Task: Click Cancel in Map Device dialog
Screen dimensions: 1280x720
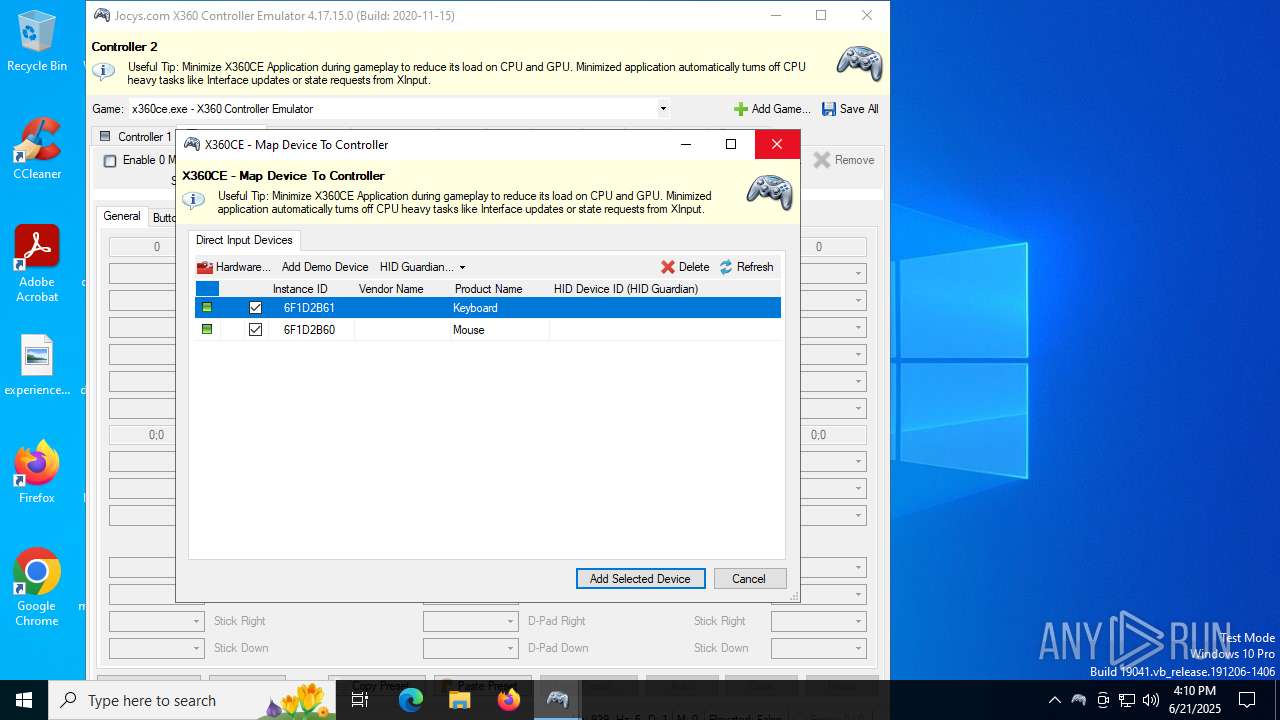Action: (748, 579)
